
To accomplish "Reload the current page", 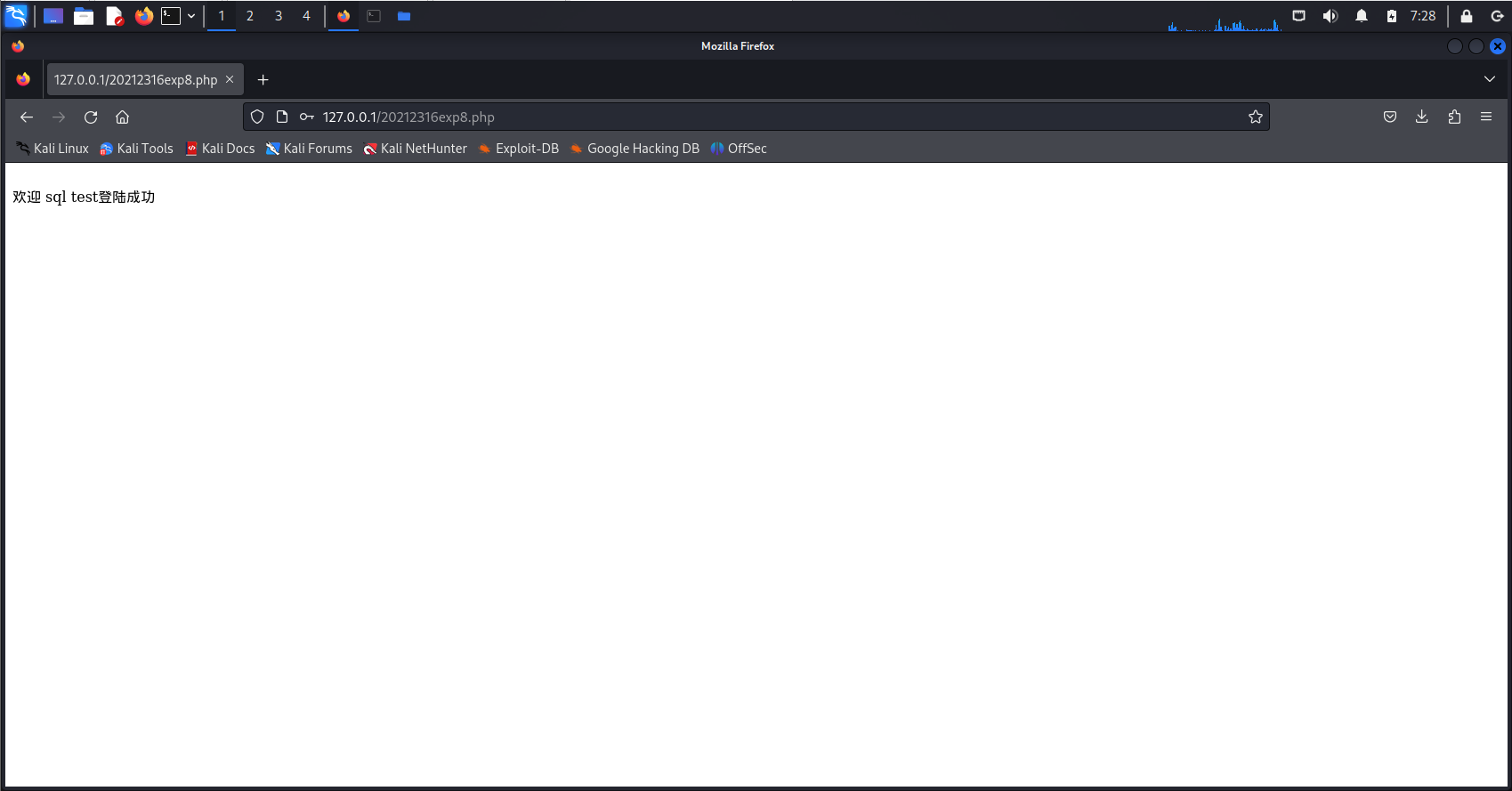I will (x=91, y=117).
